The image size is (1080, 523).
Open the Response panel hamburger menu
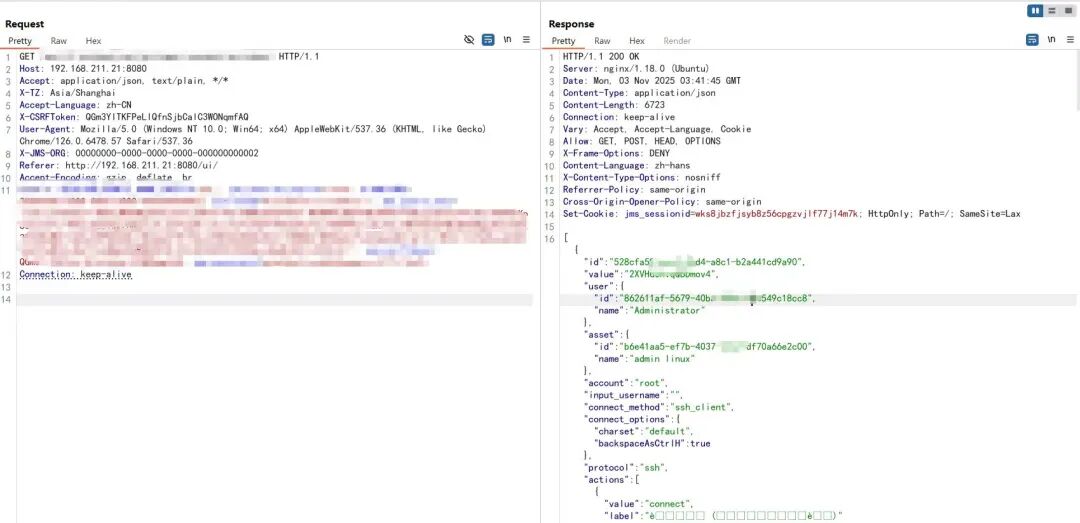(x=1070, y=40)
